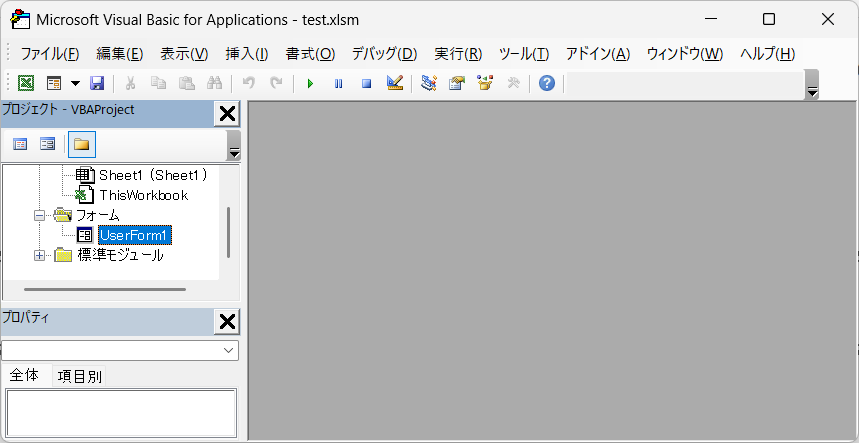The width and height of the screenshot is (859, 443).
Task: Save test.xlsm with the floppy icon
Action: tap(97, 83)
